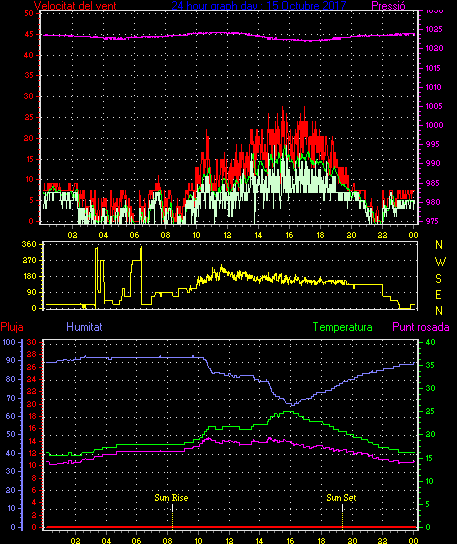Click '70' on the blue humidity axis
The width and height of the screenshot is (457, 544).
click(11, 398)
